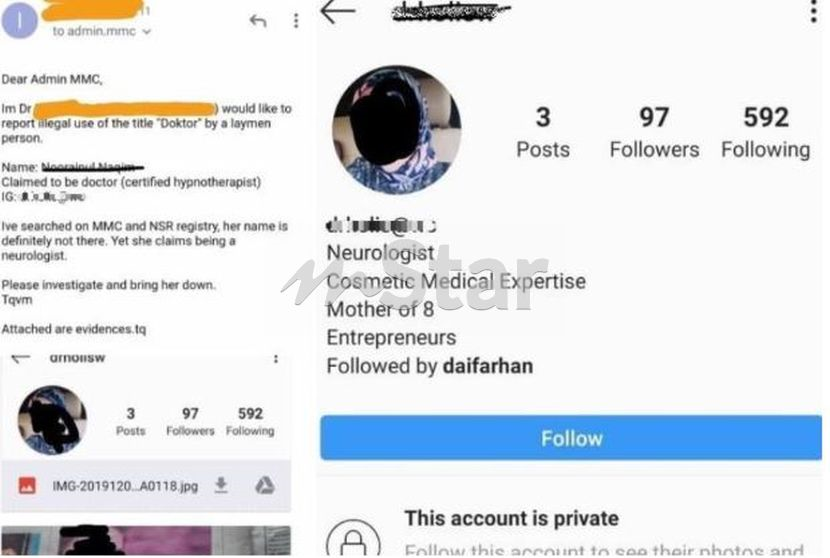
Task: Save attachment to Google Drive
Action: coord(265,485)
